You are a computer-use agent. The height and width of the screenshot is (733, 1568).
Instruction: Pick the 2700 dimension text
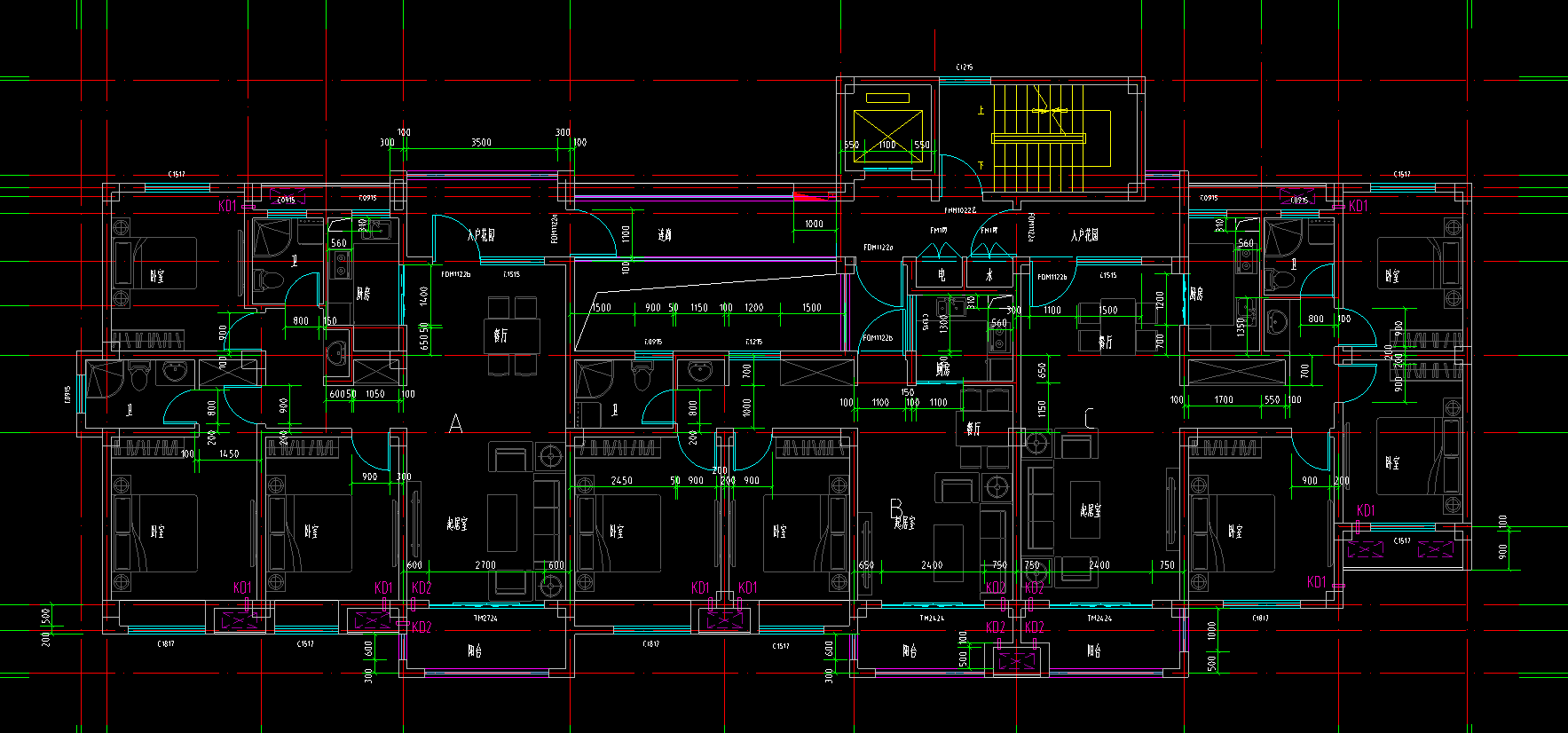tap(485, 564)
